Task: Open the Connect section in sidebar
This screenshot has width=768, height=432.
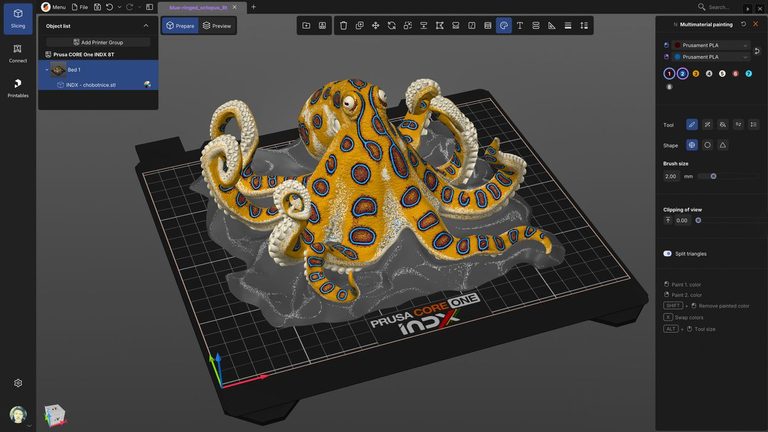Action: pos(18,54)
